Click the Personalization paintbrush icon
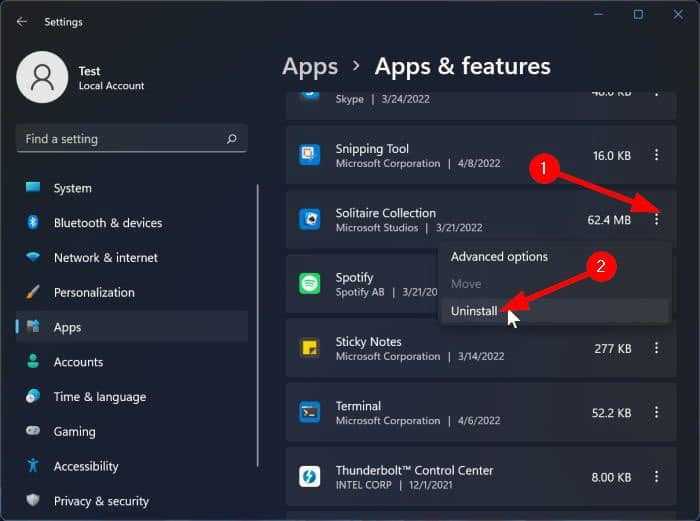Image resolution: width=700 pixels, height=521 pixels. coord(33,292)
